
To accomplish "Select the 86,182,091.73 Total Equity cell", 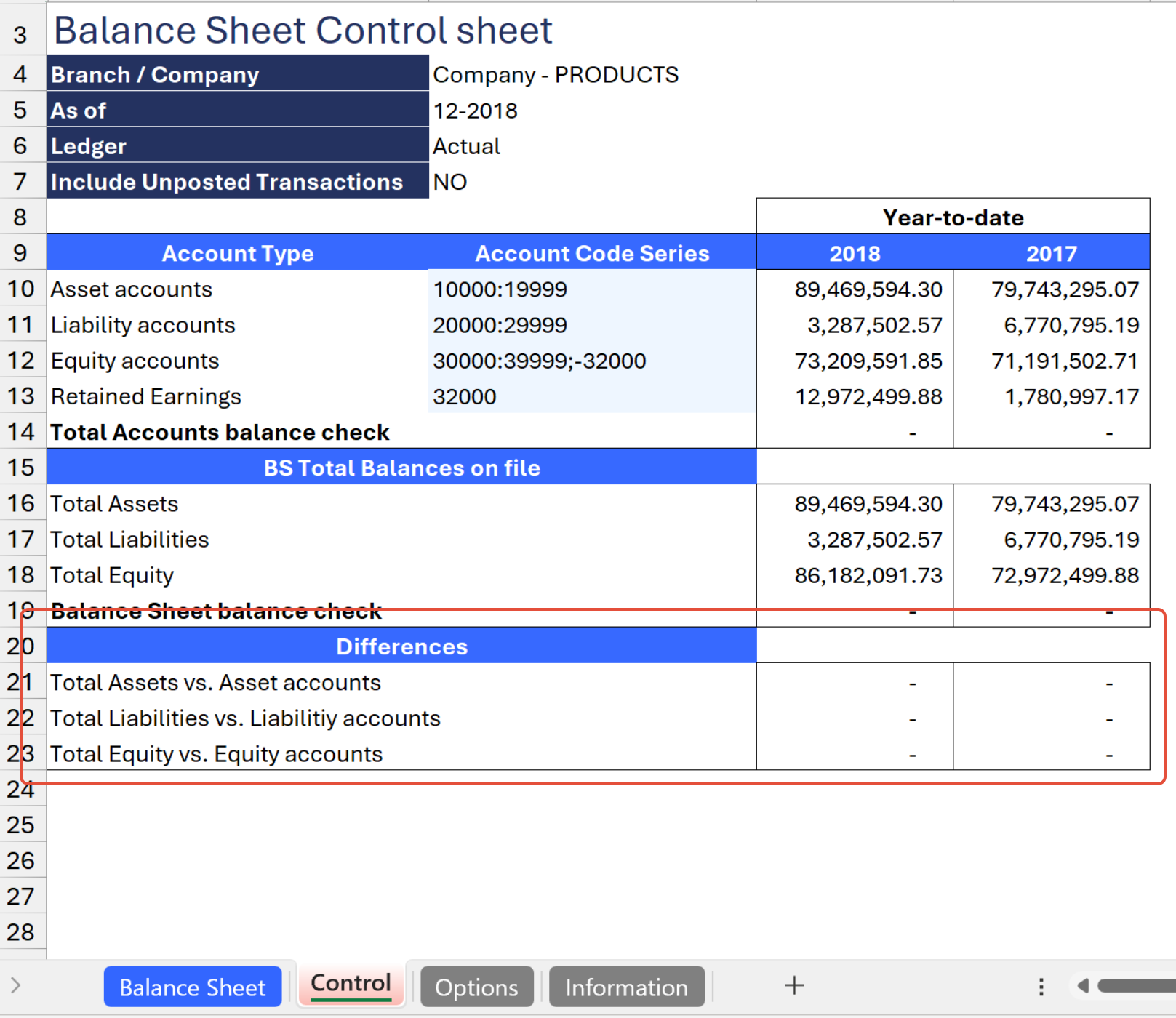I will click(855, 574).
